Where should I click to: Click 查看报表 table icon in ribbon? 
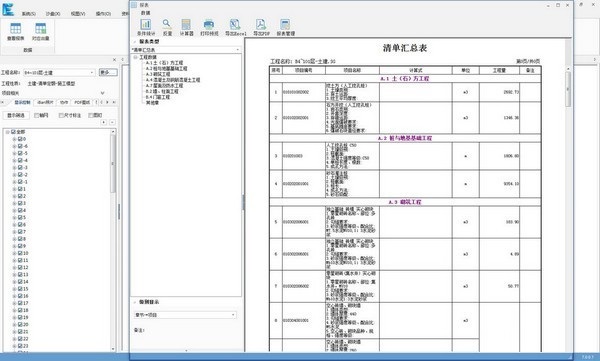(16, 29)
